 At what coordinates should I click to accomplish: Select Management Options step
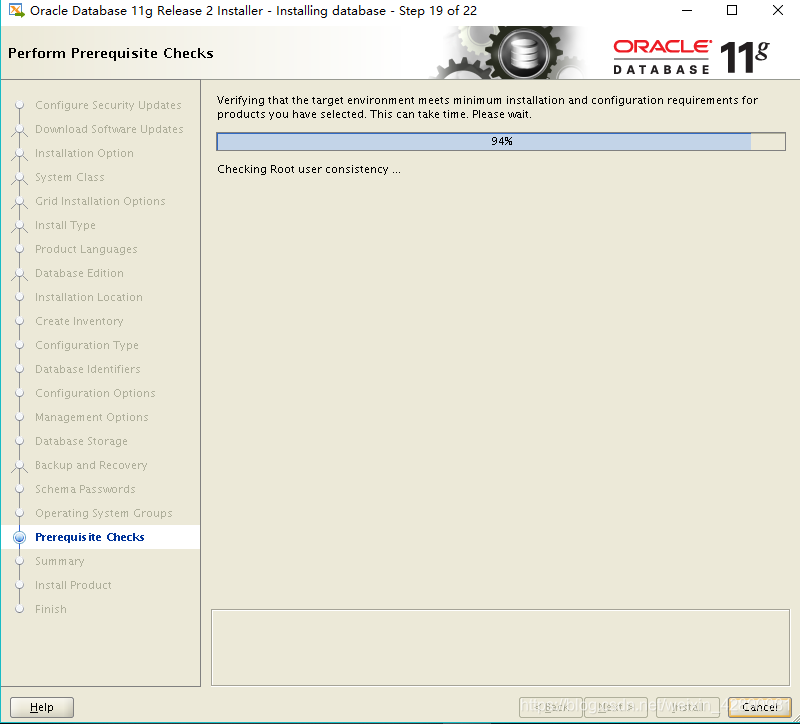click(x=92, y=417)
